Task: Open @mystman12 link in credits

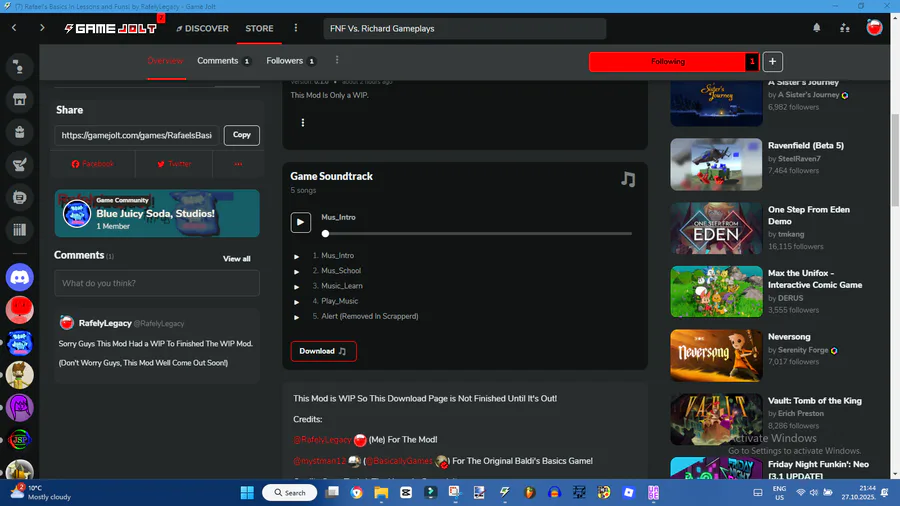Action: pyautogui.click(x=320, y=461)
